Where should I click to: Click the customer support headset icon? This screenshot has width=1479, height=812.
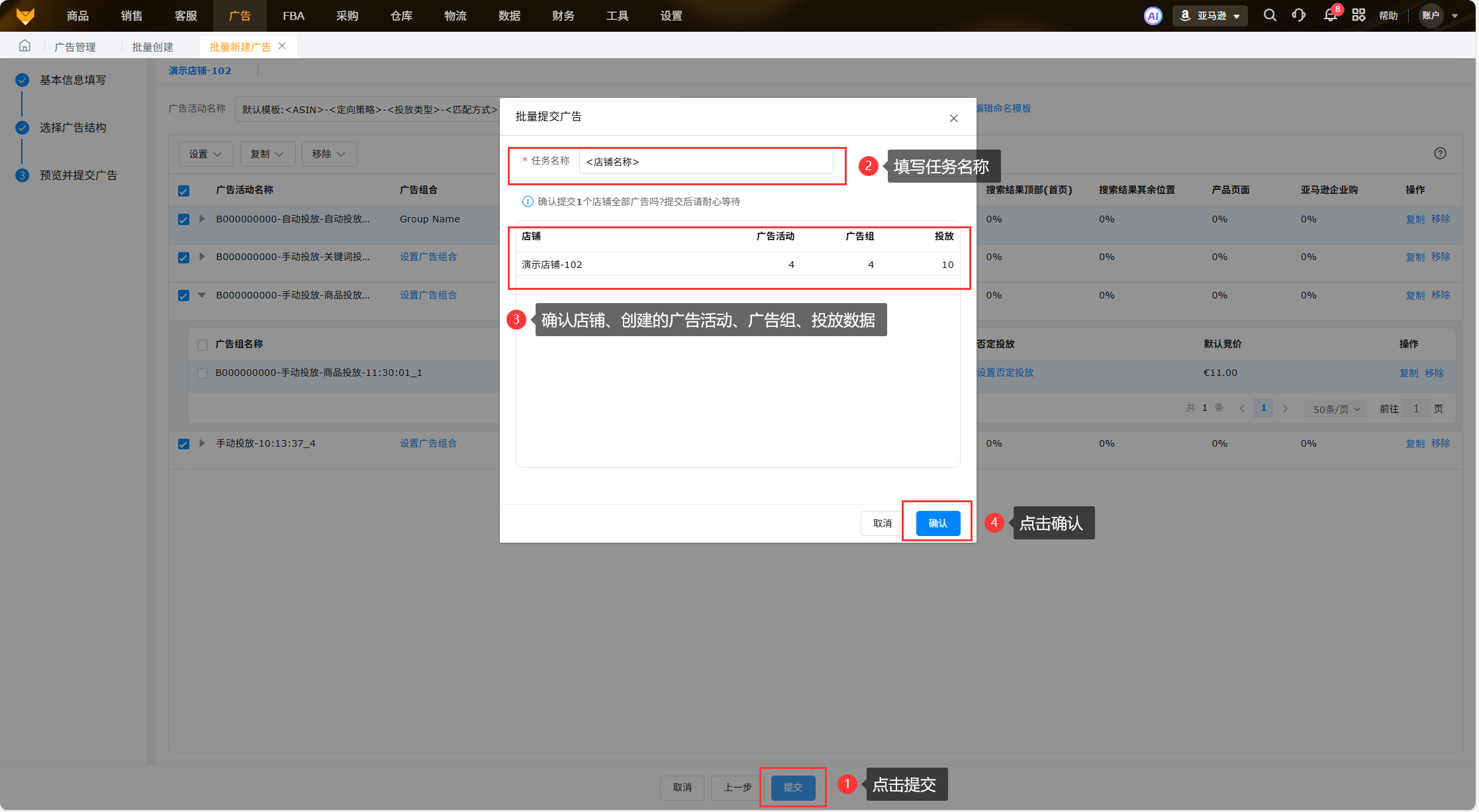[x=1298, y=15]
